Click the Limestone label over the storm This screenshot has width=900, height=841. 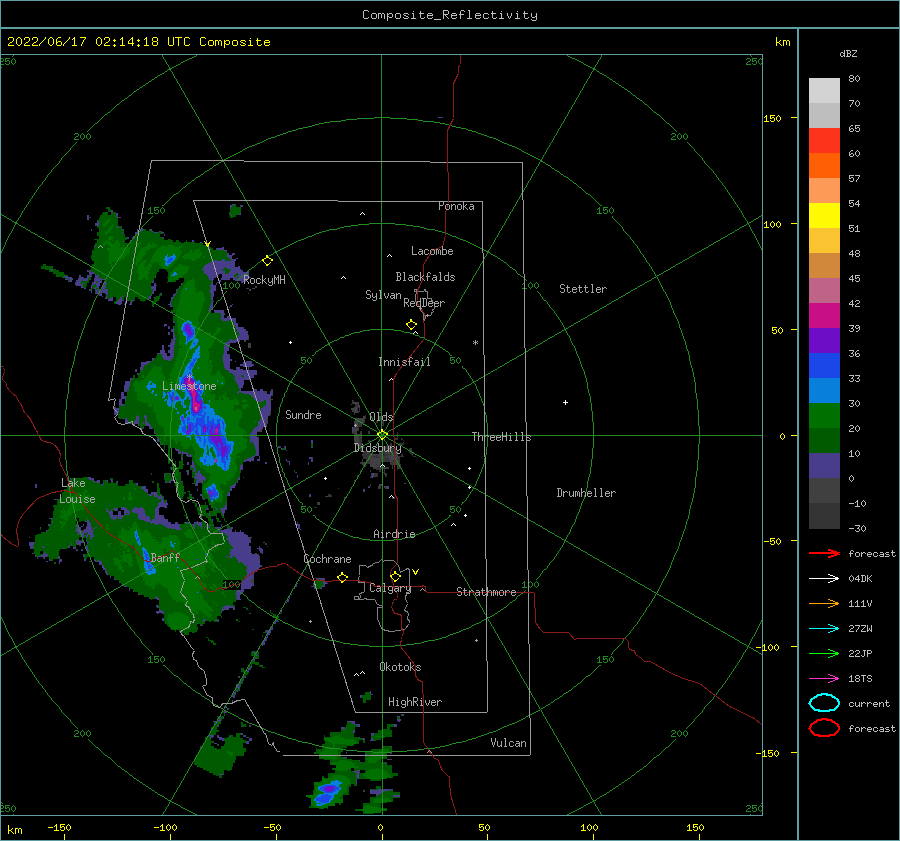click(x=189, y=386)
